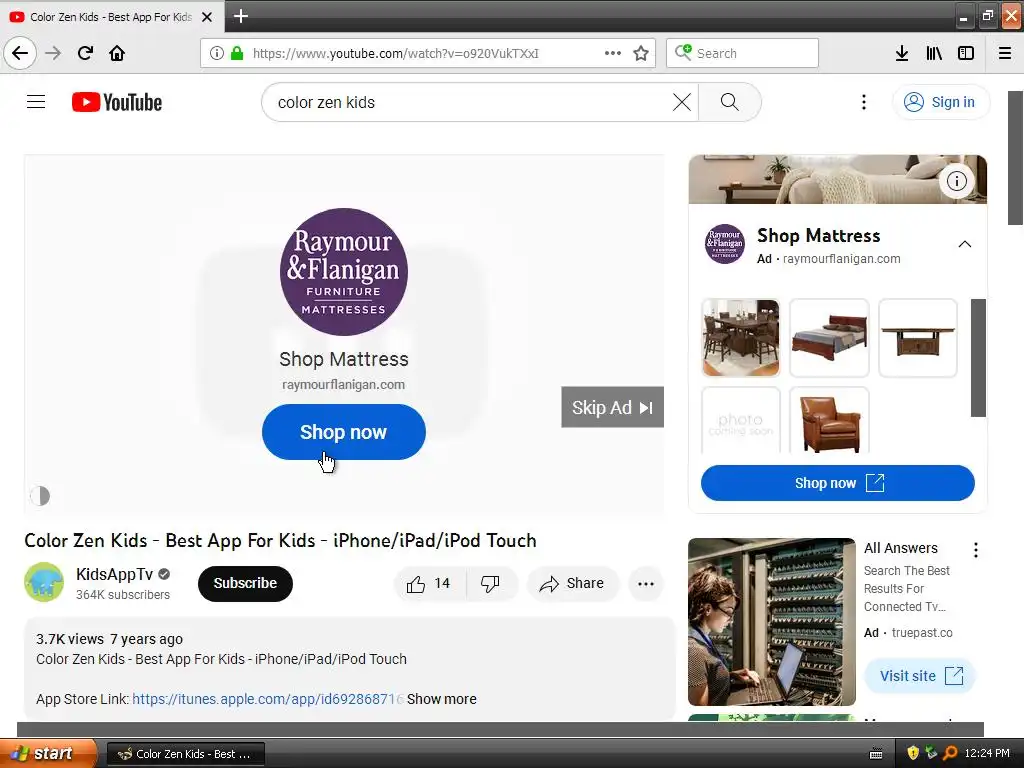Sign in to YouTube
The width and height of the screenshot is (1024, 768).
click(941, 102)
